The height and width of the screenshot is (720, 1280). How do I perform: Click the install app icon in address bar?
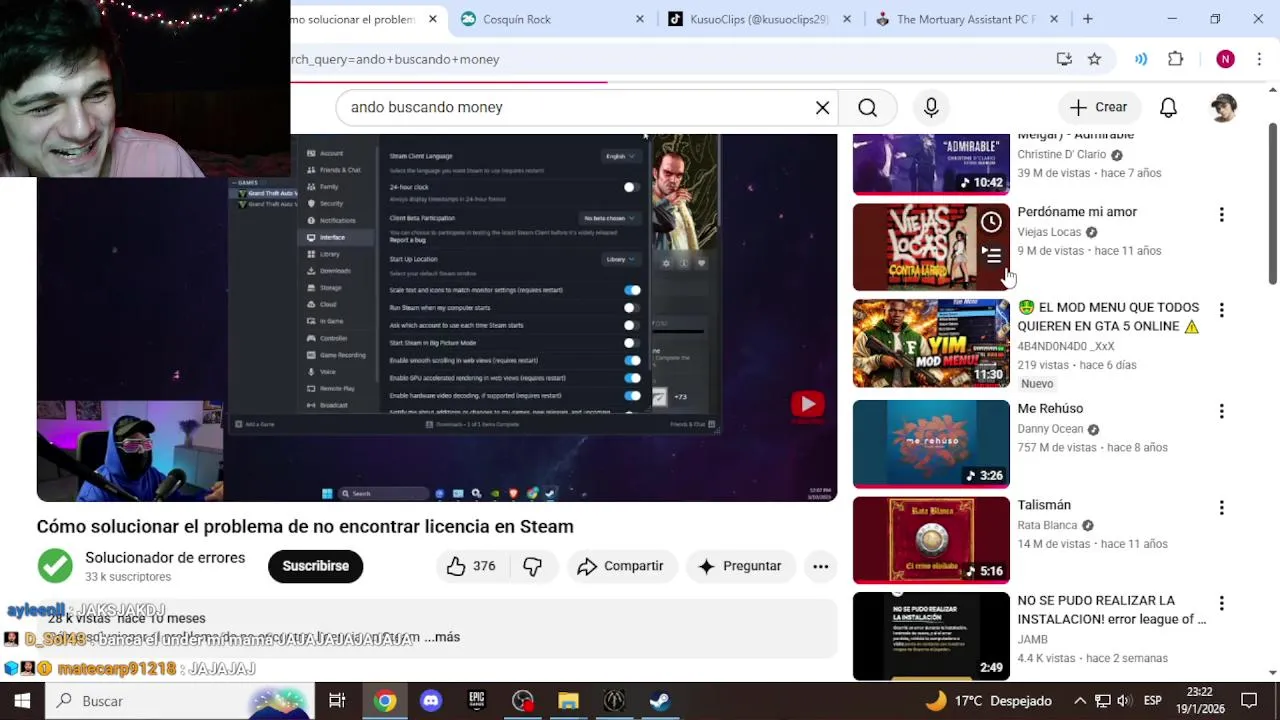[x=1064, y=59]
